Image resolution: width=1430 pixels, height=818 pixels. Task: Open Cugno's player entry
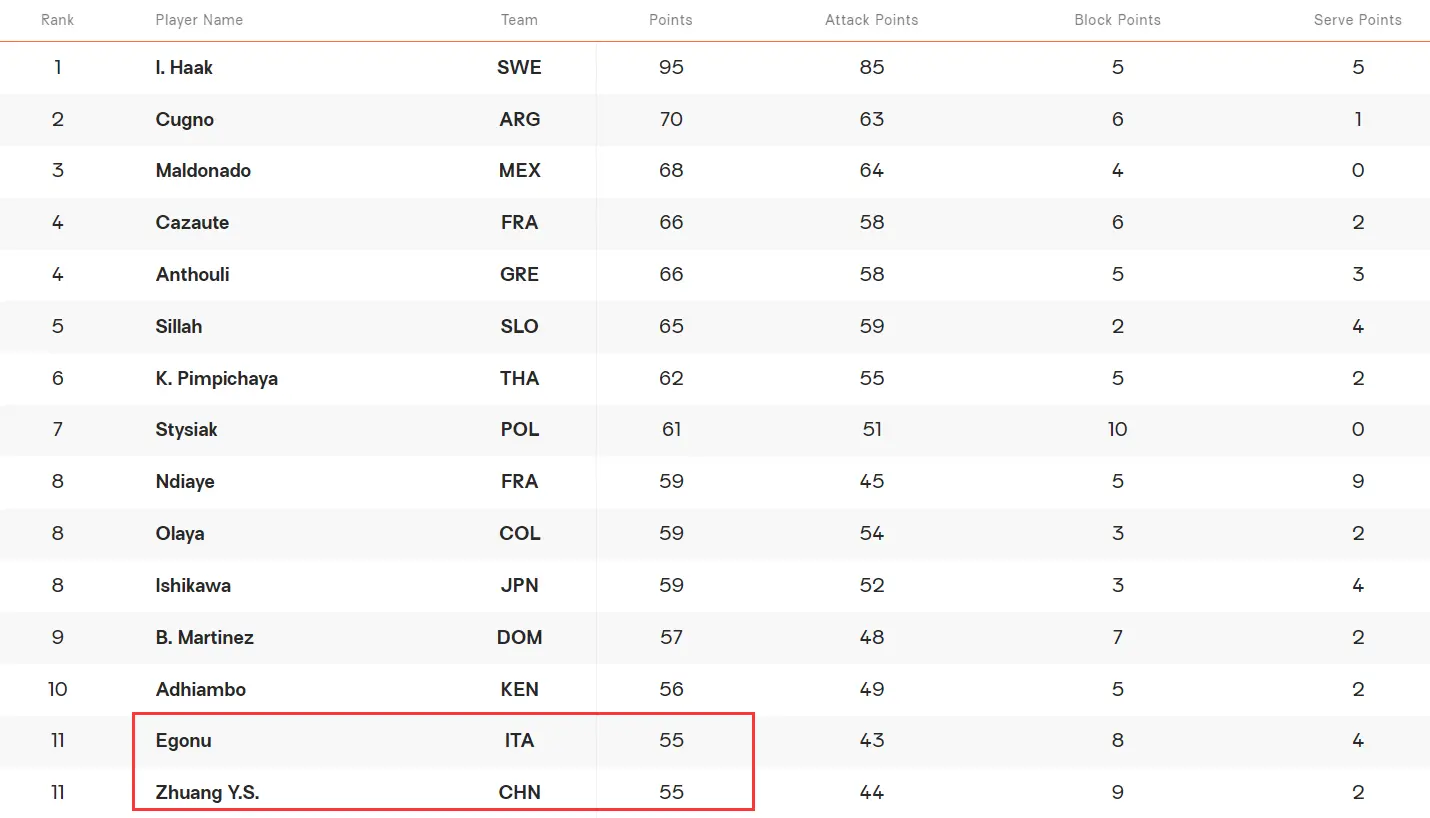(185, 119)
